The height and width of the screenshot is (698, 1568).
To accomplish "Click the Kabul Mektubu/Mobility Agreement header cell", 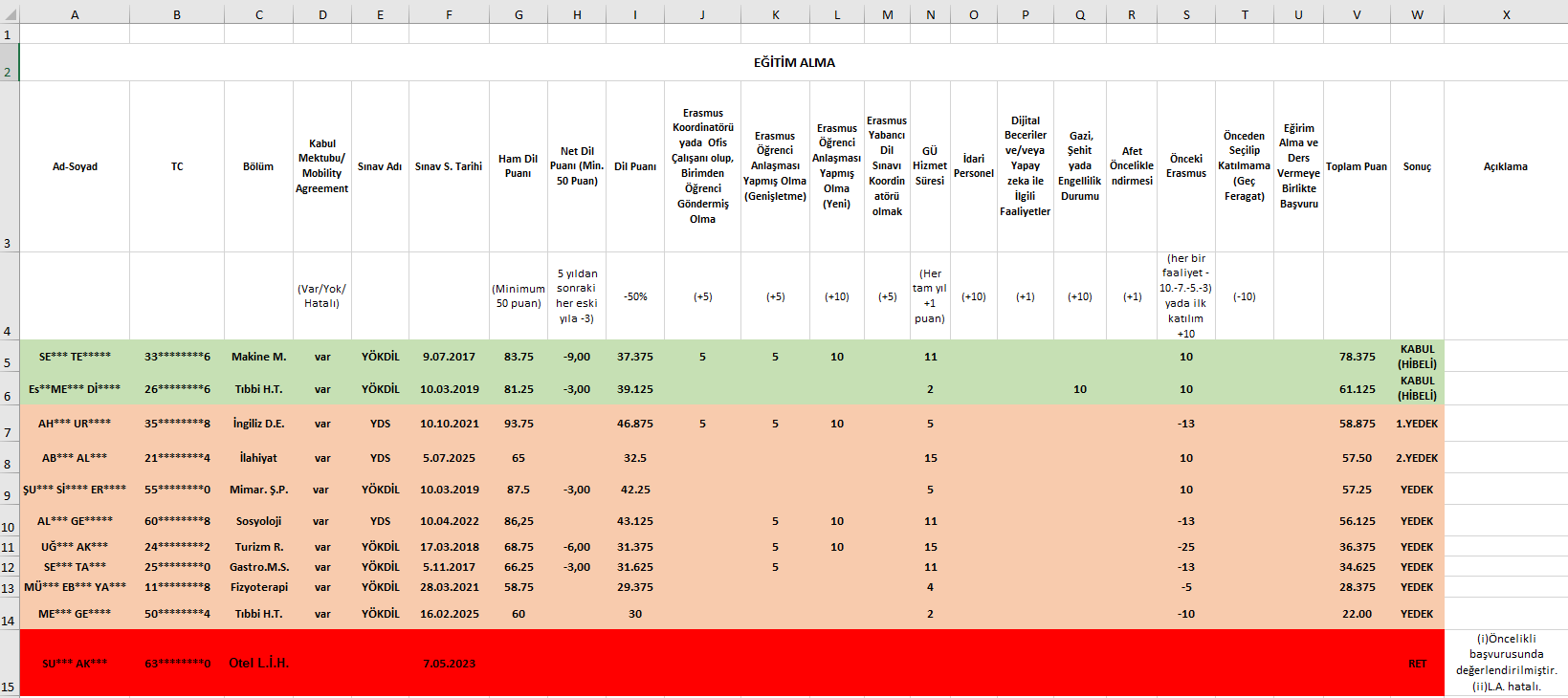I will tap(322, 166).
